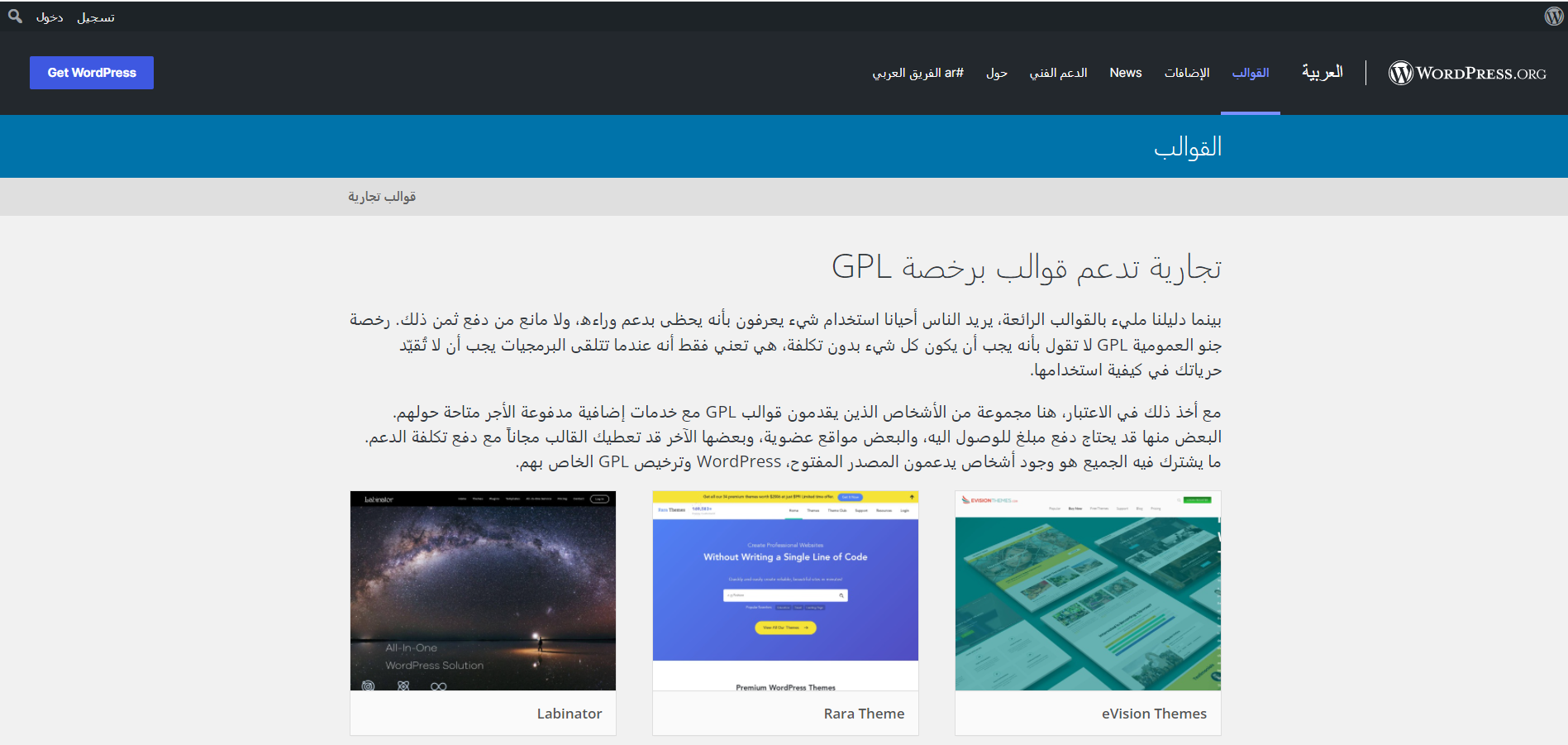Viewport: 1568px width, 745px height.
Task: Open the الدعم الفني support menu
Action: (x=1058, y=73)
